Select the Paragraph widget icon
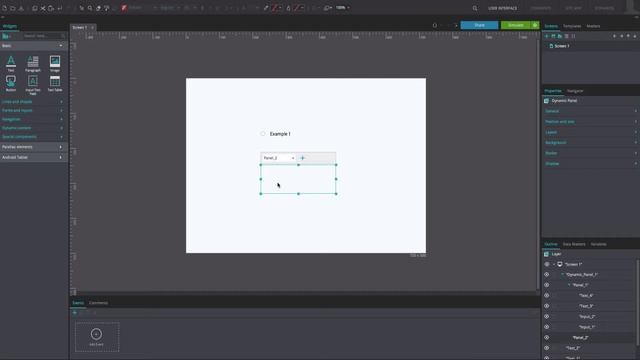 [x=33, y=63]
